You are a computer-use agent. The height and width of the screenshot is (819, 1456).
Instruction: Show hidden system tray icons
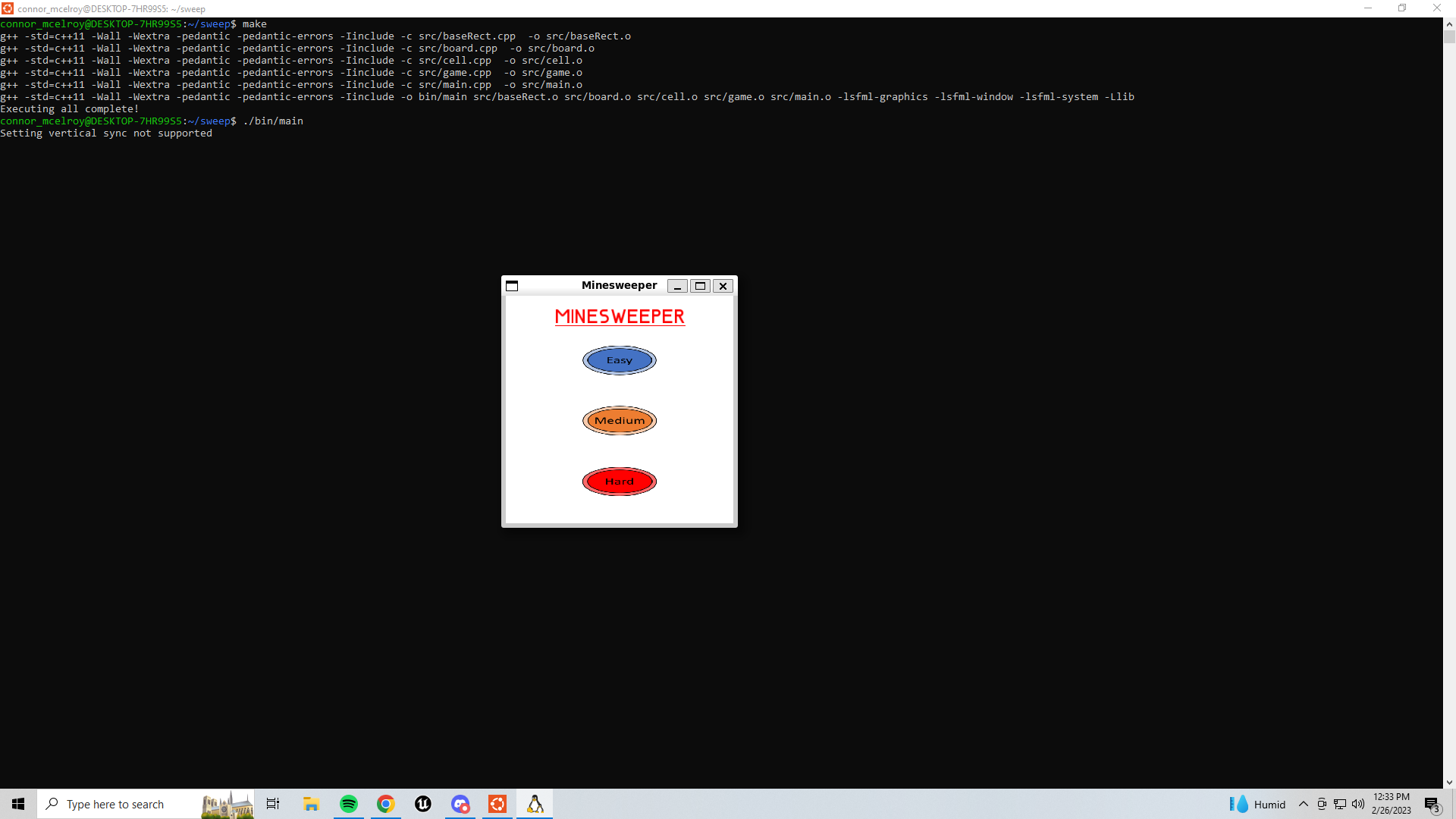coord(1304,804)
